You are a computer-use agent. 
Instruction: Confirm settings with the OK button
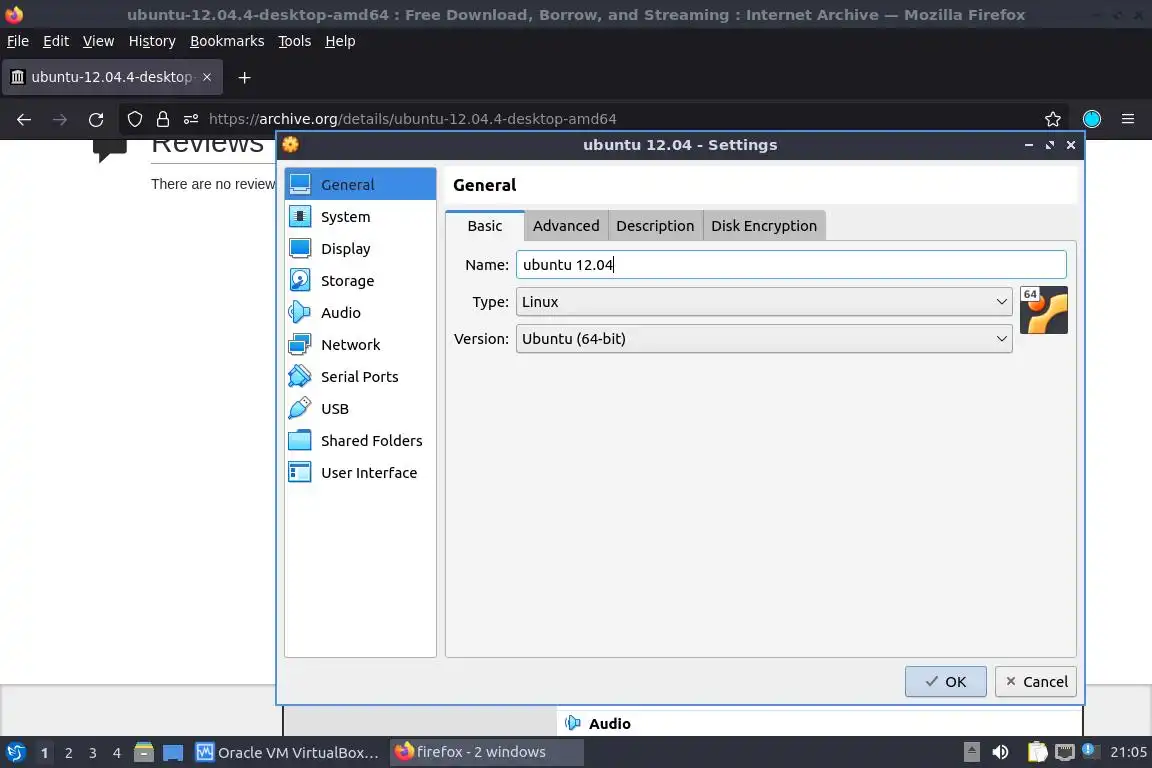(x=946, y=681)
